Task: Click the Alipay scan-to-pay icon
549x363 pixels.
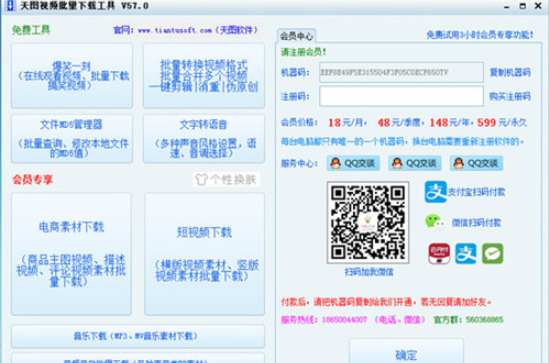Action: coord(435,192)
